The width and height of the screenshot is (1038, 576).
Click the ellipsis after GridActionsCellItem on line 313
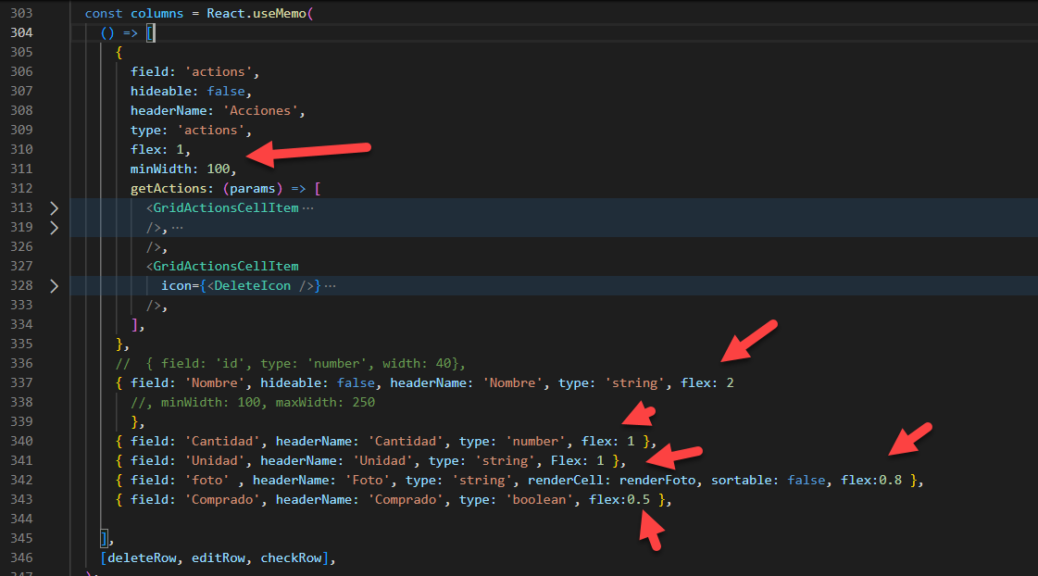[308, 208]
